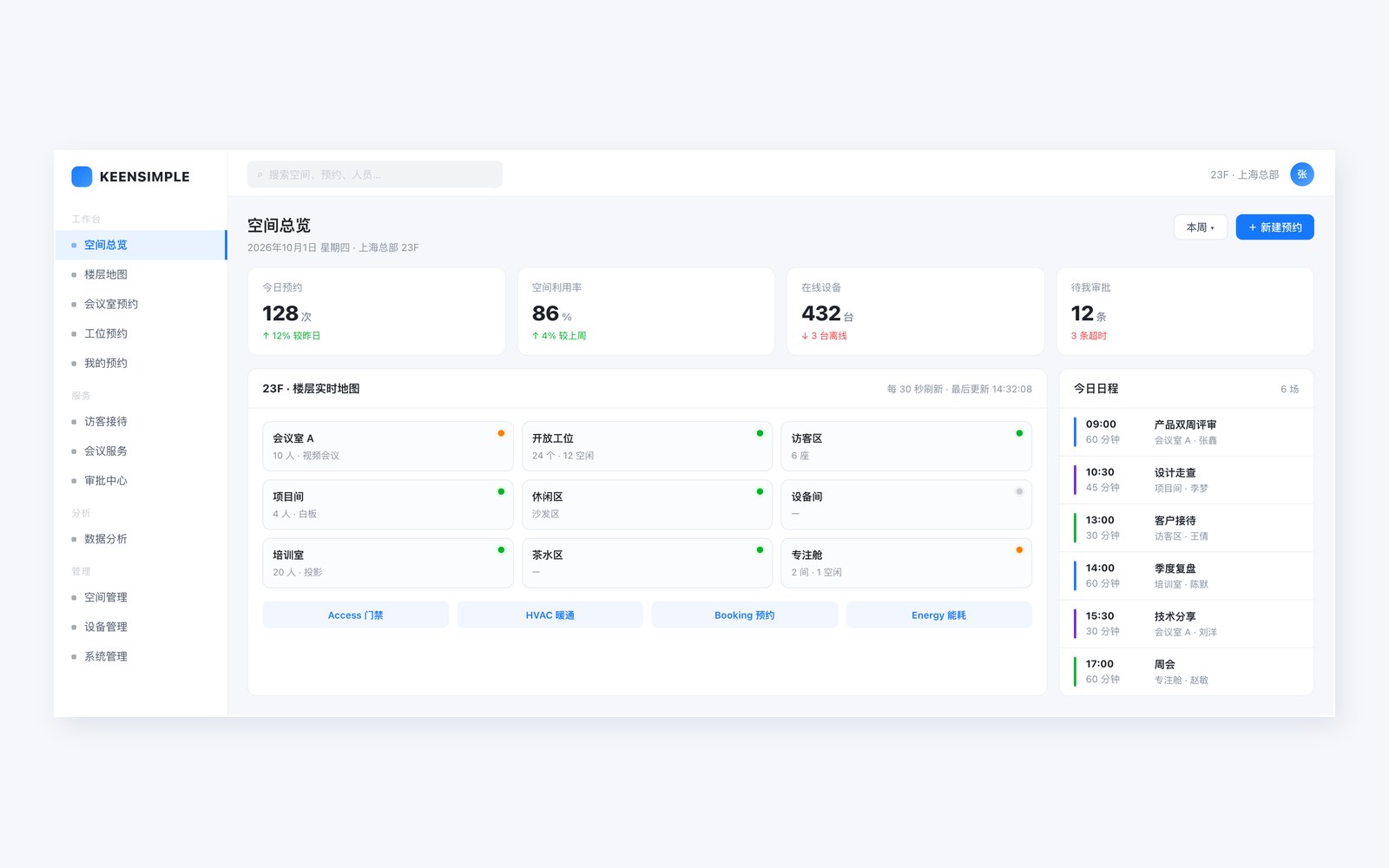Open the 本周 period dropdown
This screenshot has width=1389, height=868.
pyautogui.click(x=1201, y=227)
